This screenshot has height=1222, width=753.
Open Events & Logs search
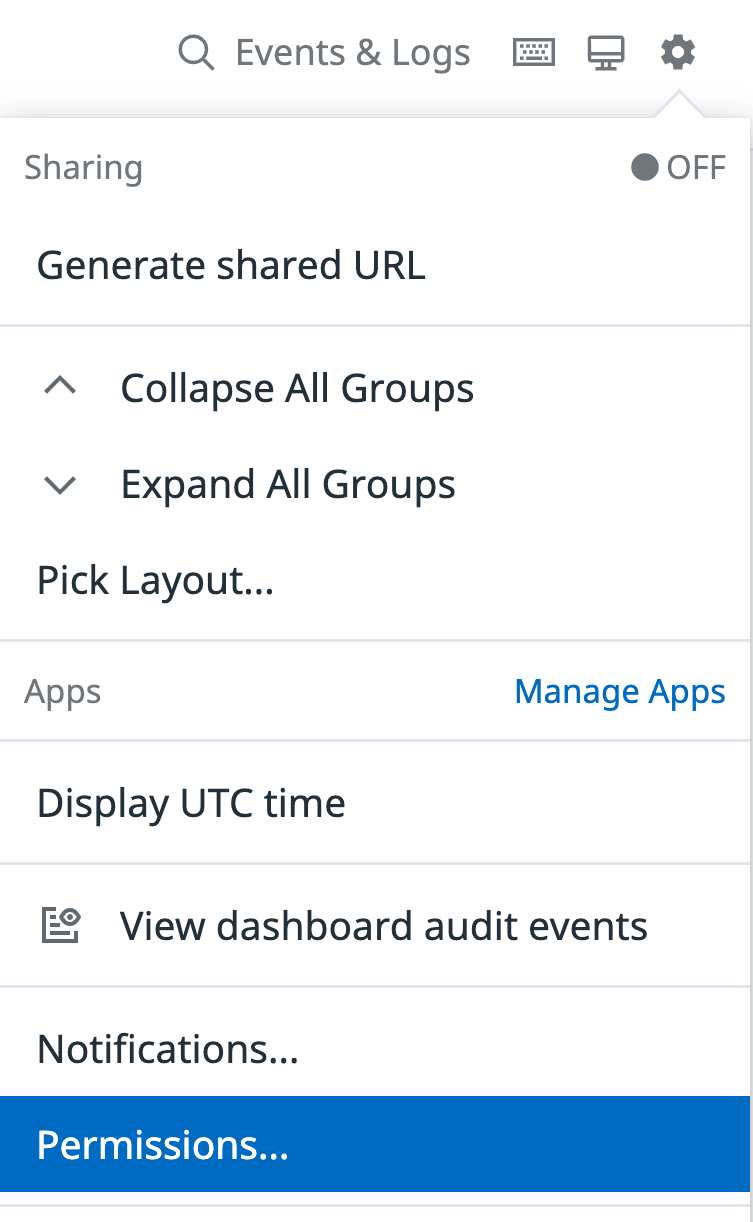[352, 53]
